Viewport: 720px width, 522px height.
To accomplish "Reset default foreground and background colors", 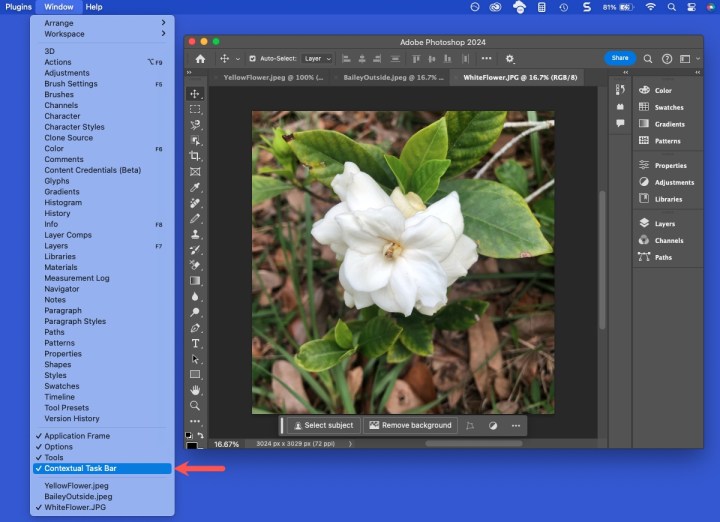I will [x=188, y=435].
